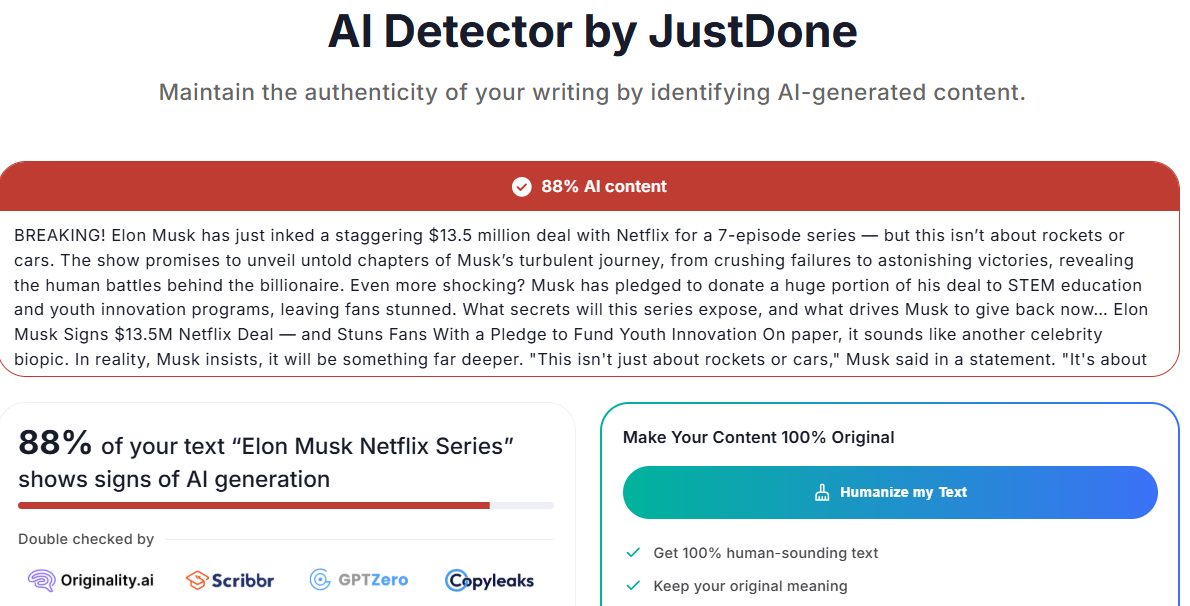Click the Double checked by label

tap(86, 539)
